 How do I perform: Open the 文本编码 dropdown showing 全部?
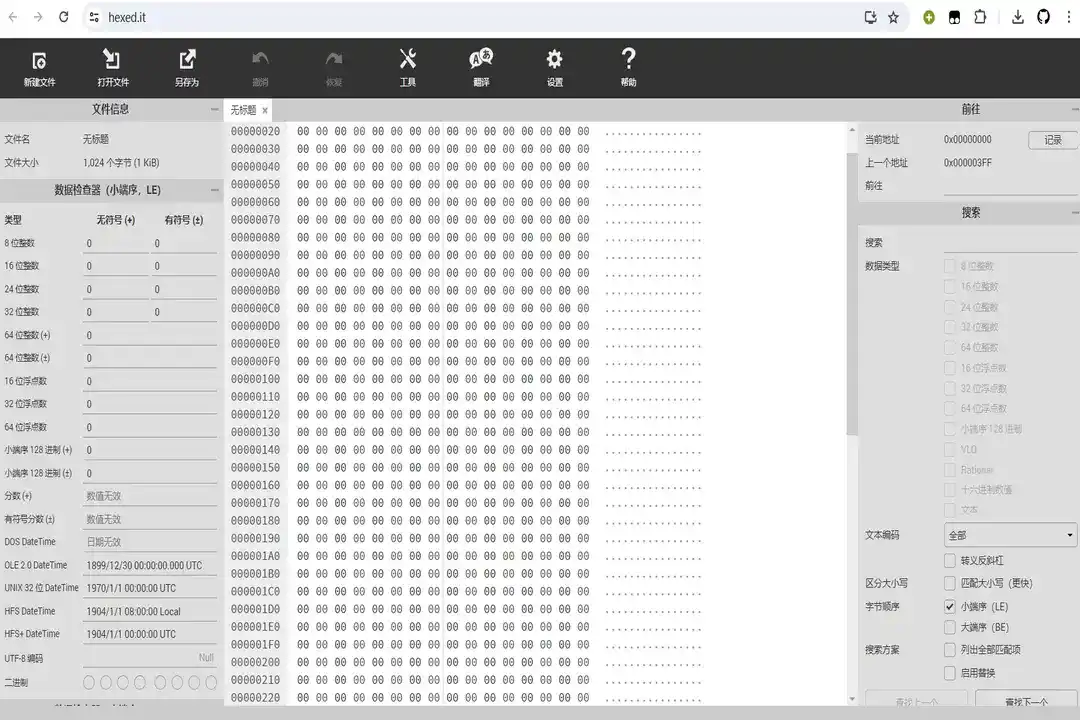pos(1010,535)
